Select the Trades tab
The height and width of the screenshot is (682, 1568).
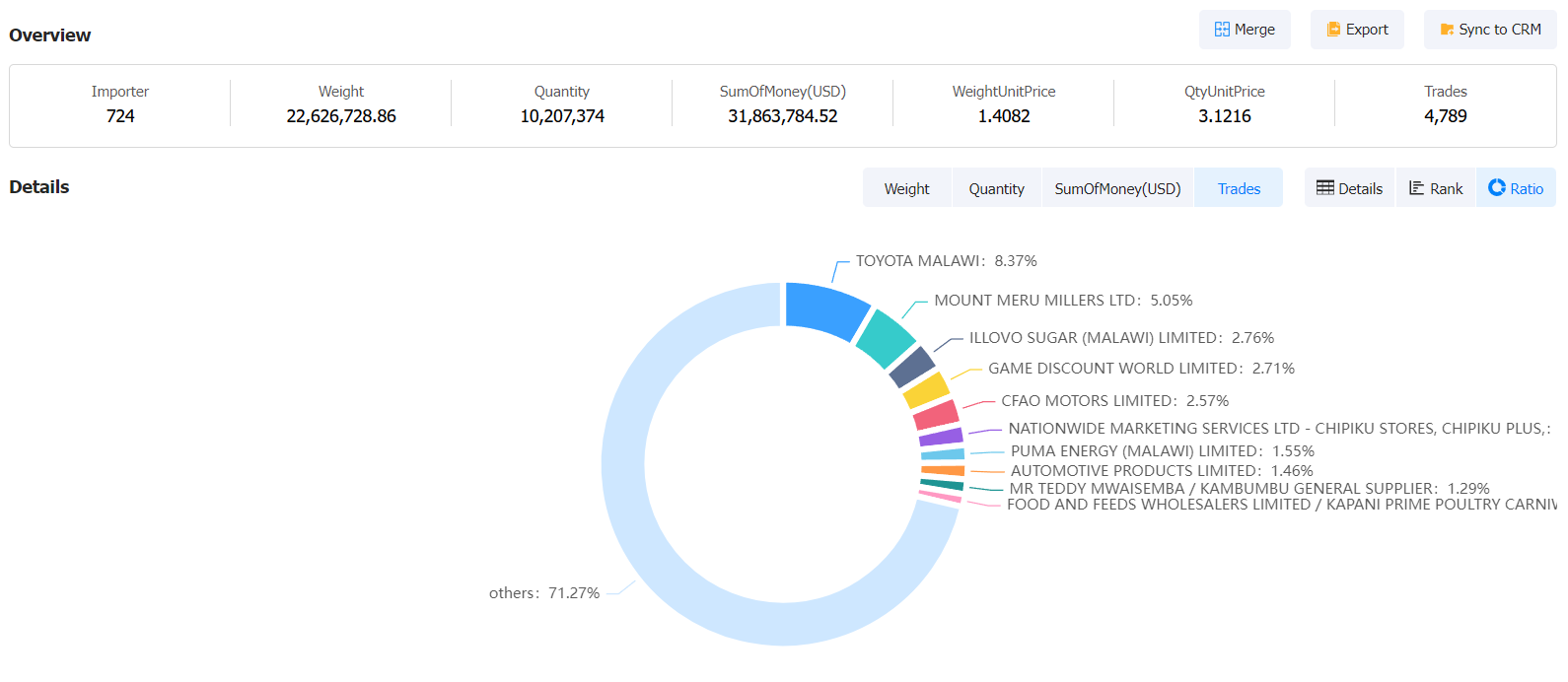1239,188
